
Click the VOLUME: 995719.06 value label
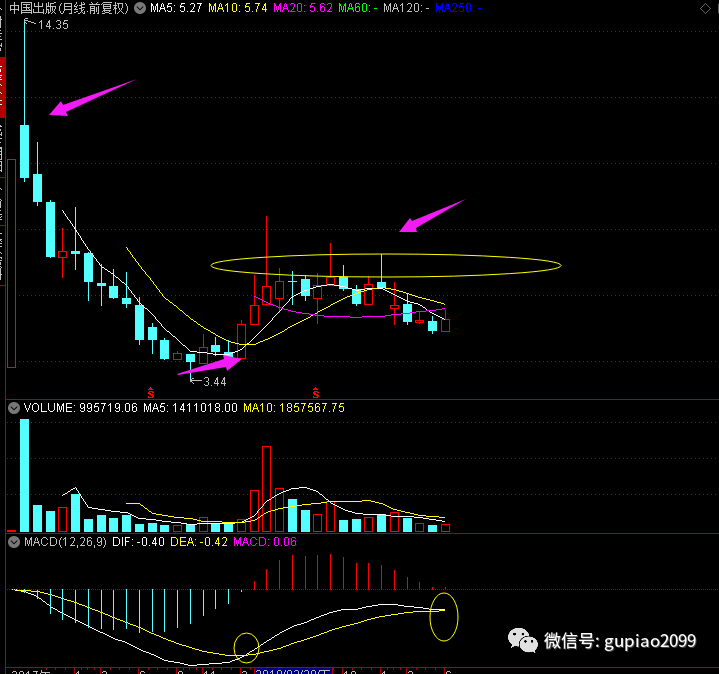point(81,408)
